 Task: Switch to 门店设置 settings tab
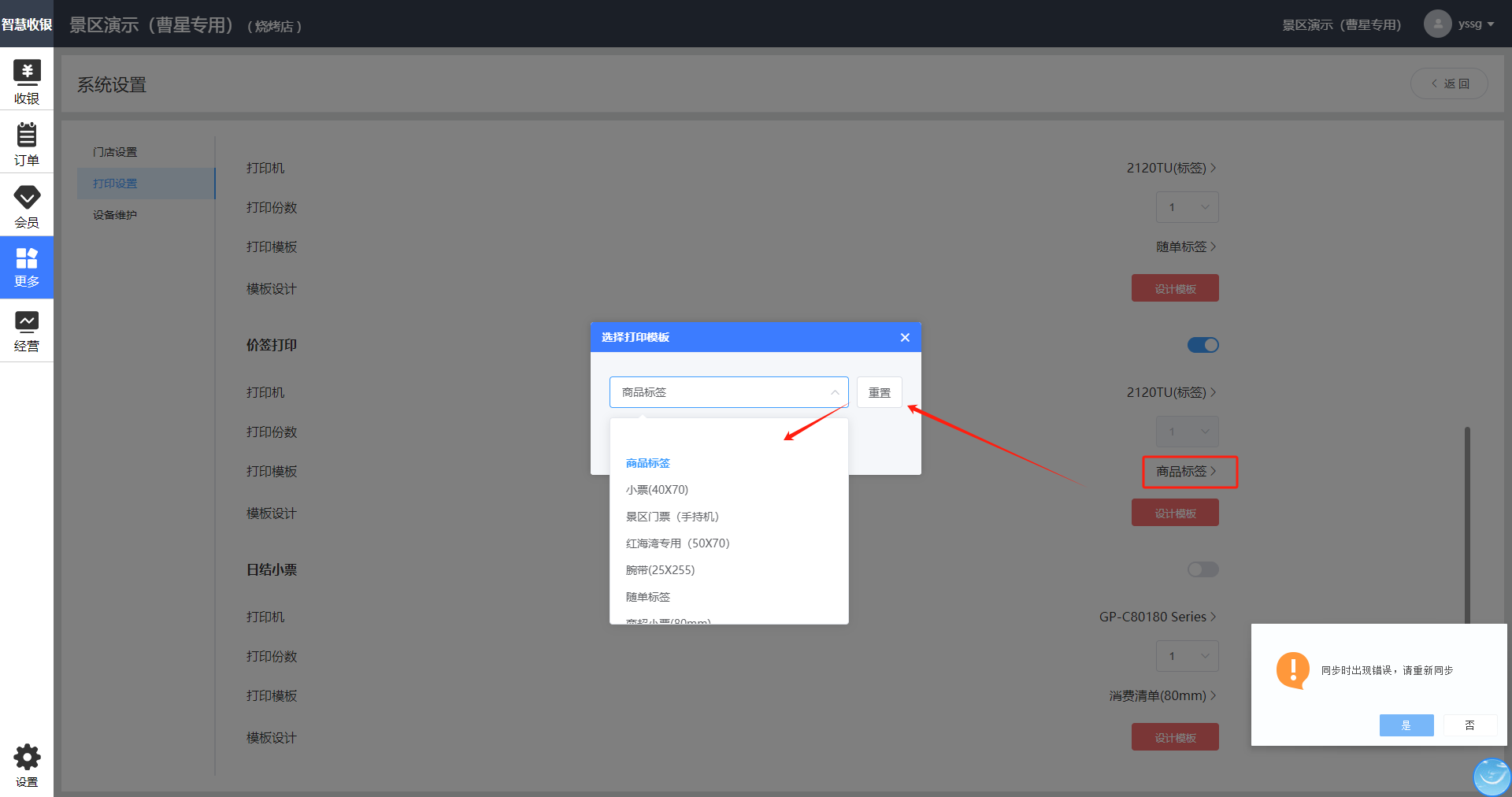tap(115, 152)
